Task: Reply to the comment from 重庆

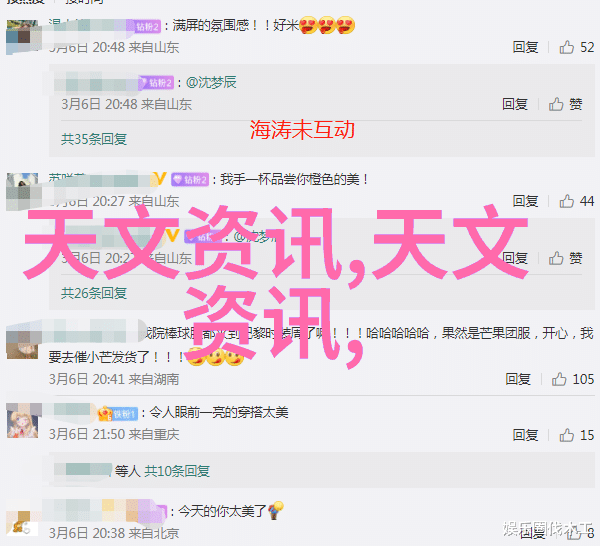Action: tap(525, 435)
